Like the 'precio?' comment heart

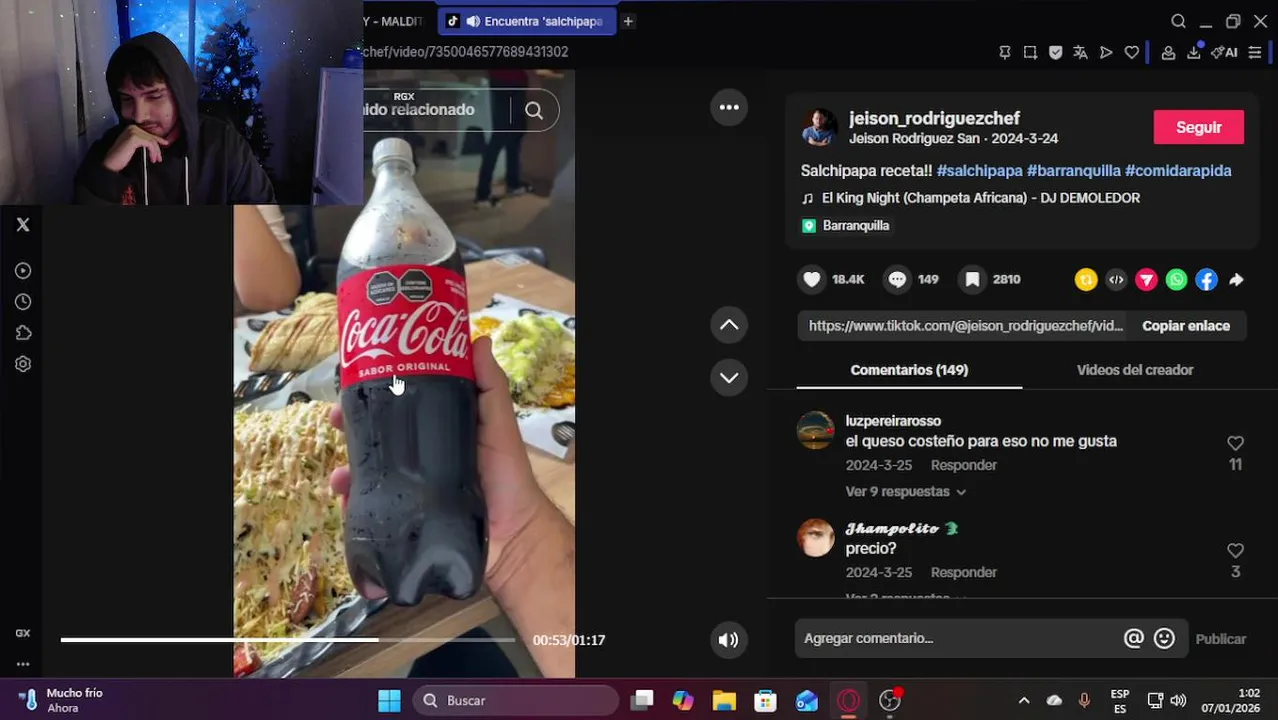coord(1235,551)
